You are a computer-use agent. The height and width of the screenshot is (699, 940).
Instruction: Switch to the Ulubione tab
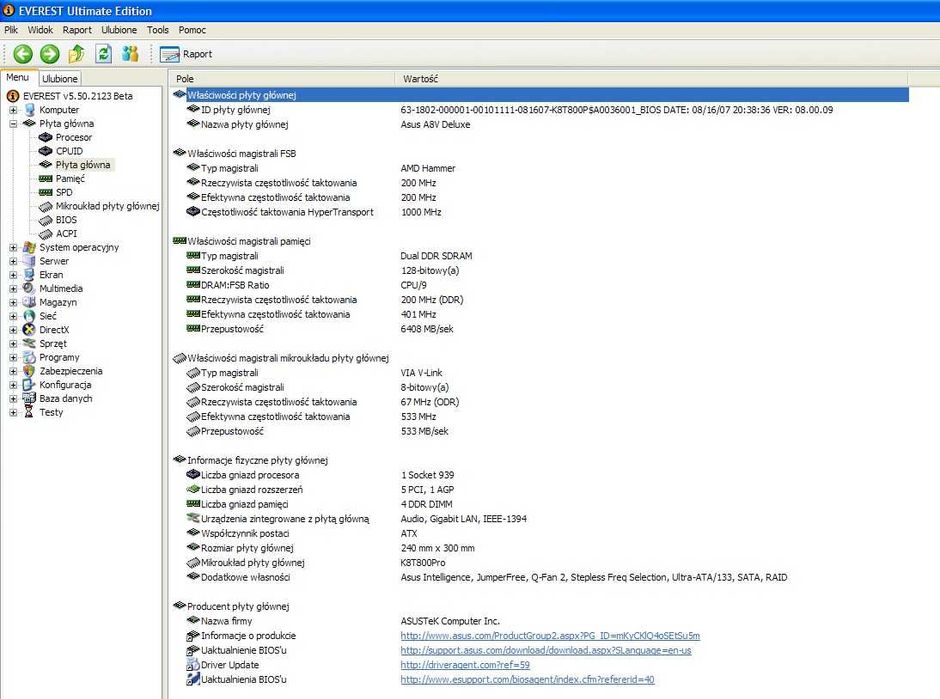[x=59, y=79]
